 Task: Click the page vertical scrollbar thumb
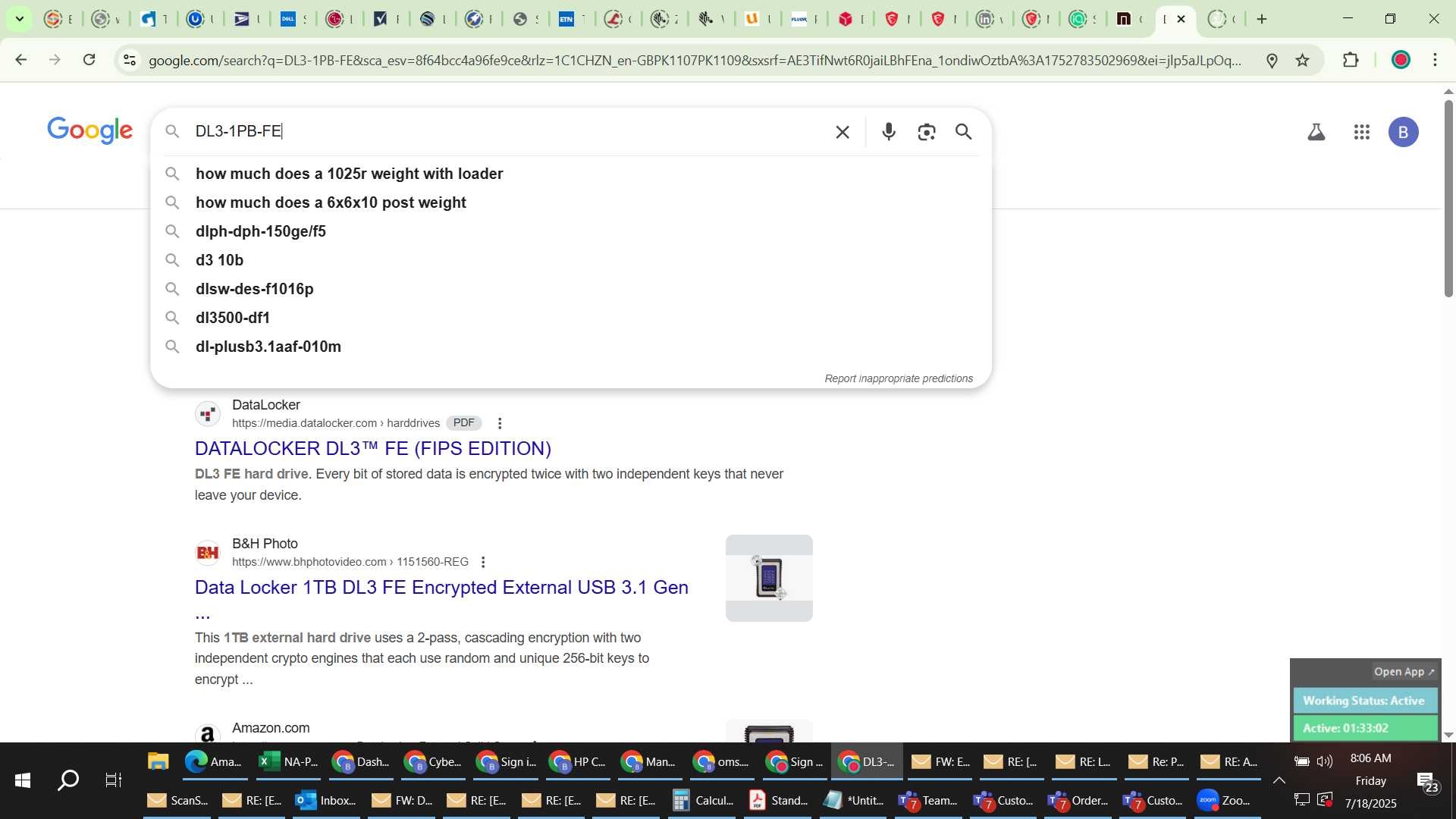point(1448,197)
